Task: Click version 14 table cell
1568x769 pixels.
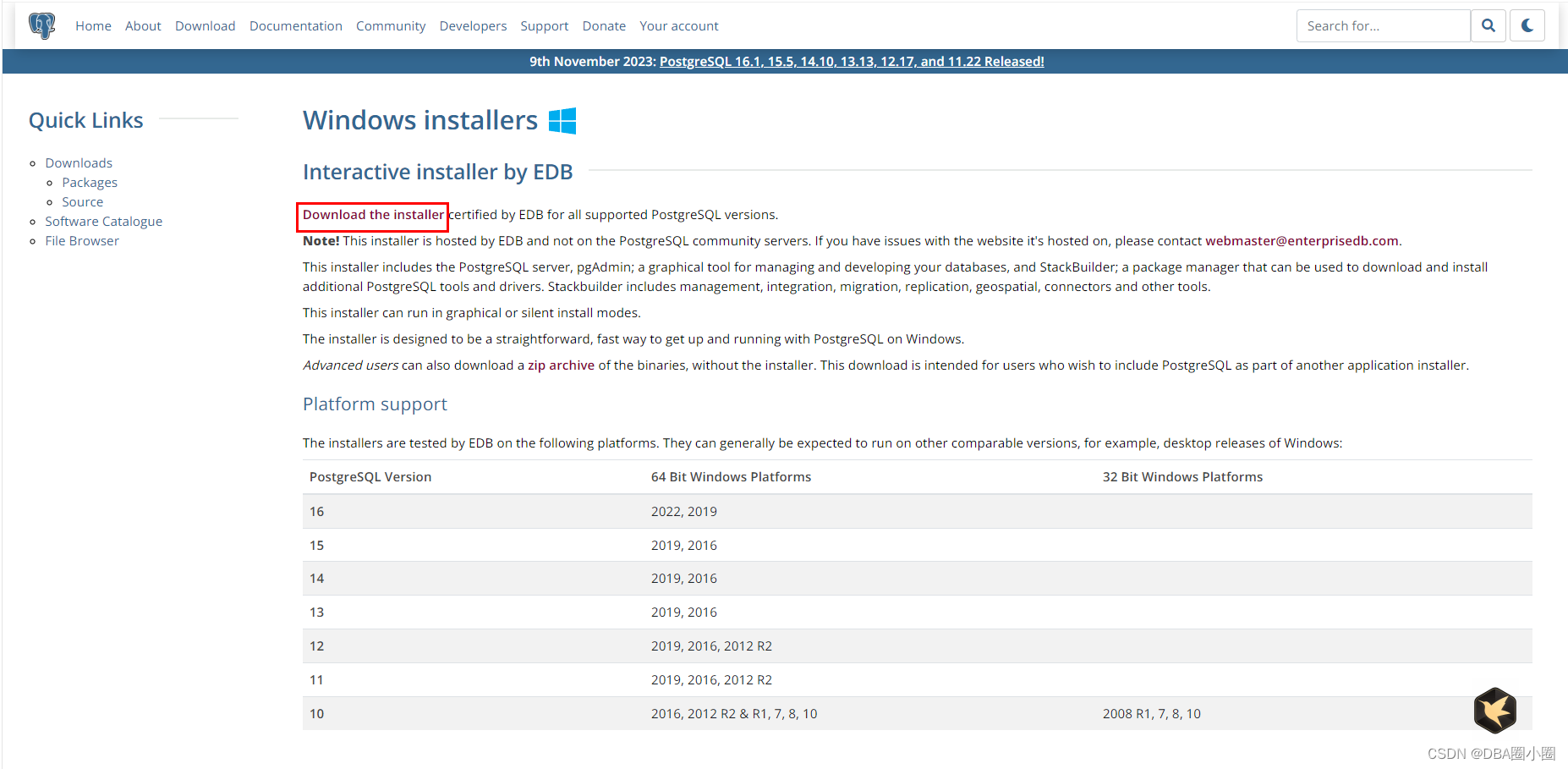Action: tap(317, 579)
